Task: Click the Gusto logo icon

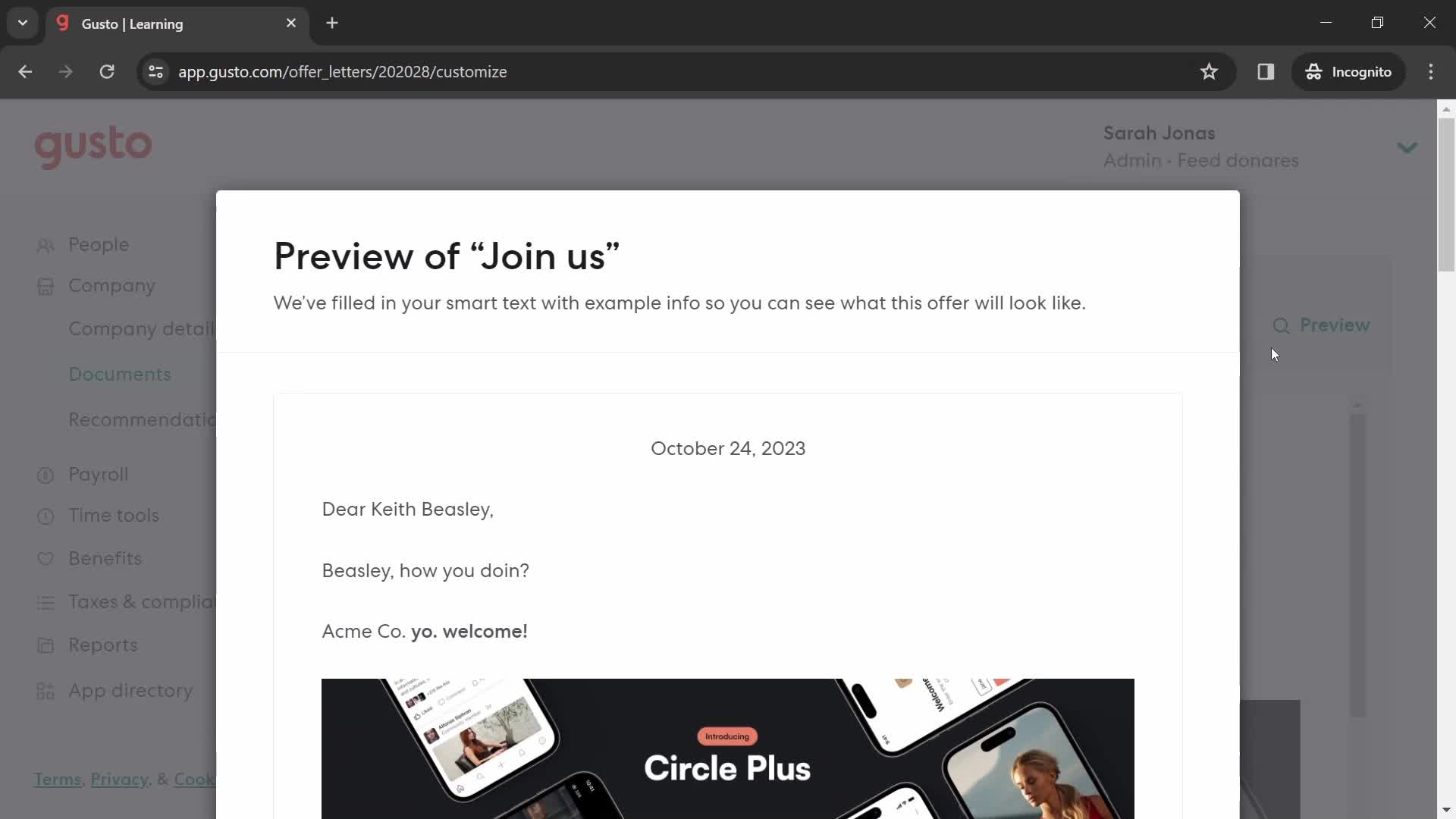Action: click(x=93, y=146)
